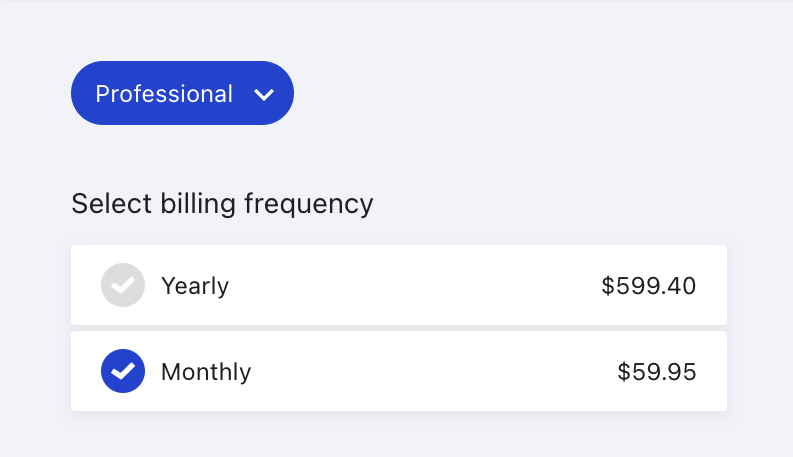Expand plan selector via down arrow

(264, 95)
